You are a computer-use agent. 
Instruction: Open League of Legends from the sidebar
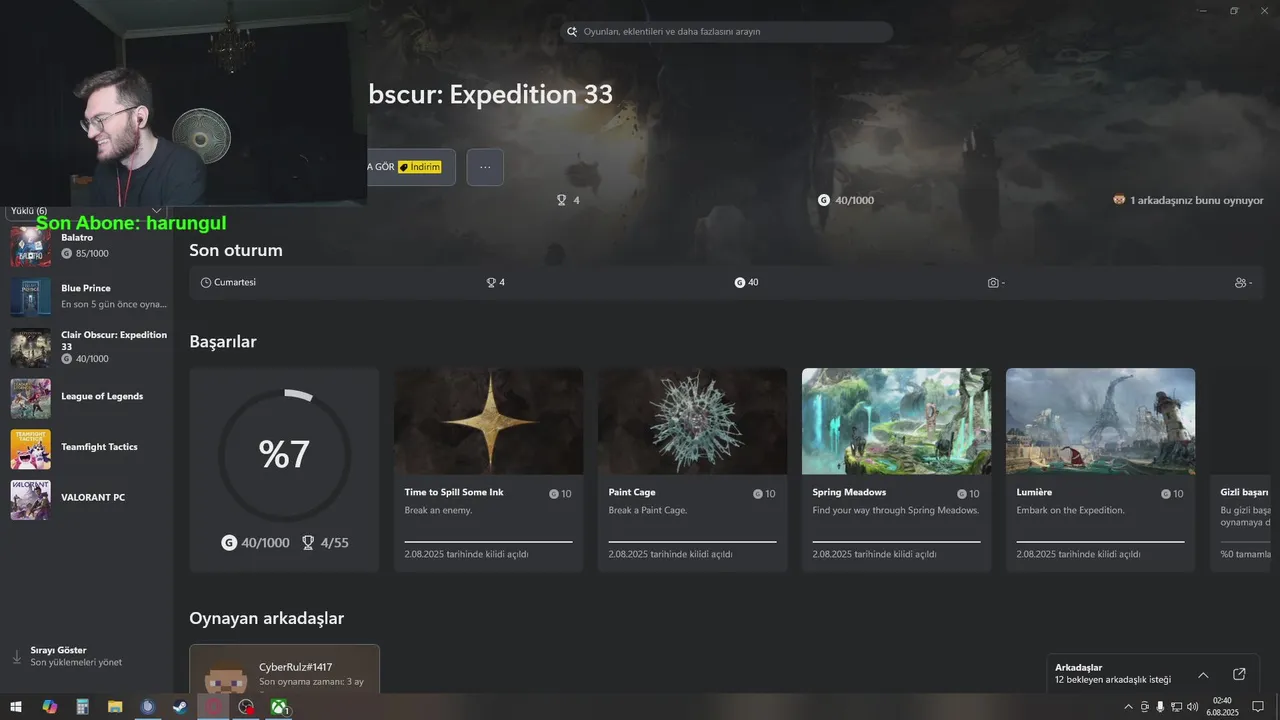(89, 398)
